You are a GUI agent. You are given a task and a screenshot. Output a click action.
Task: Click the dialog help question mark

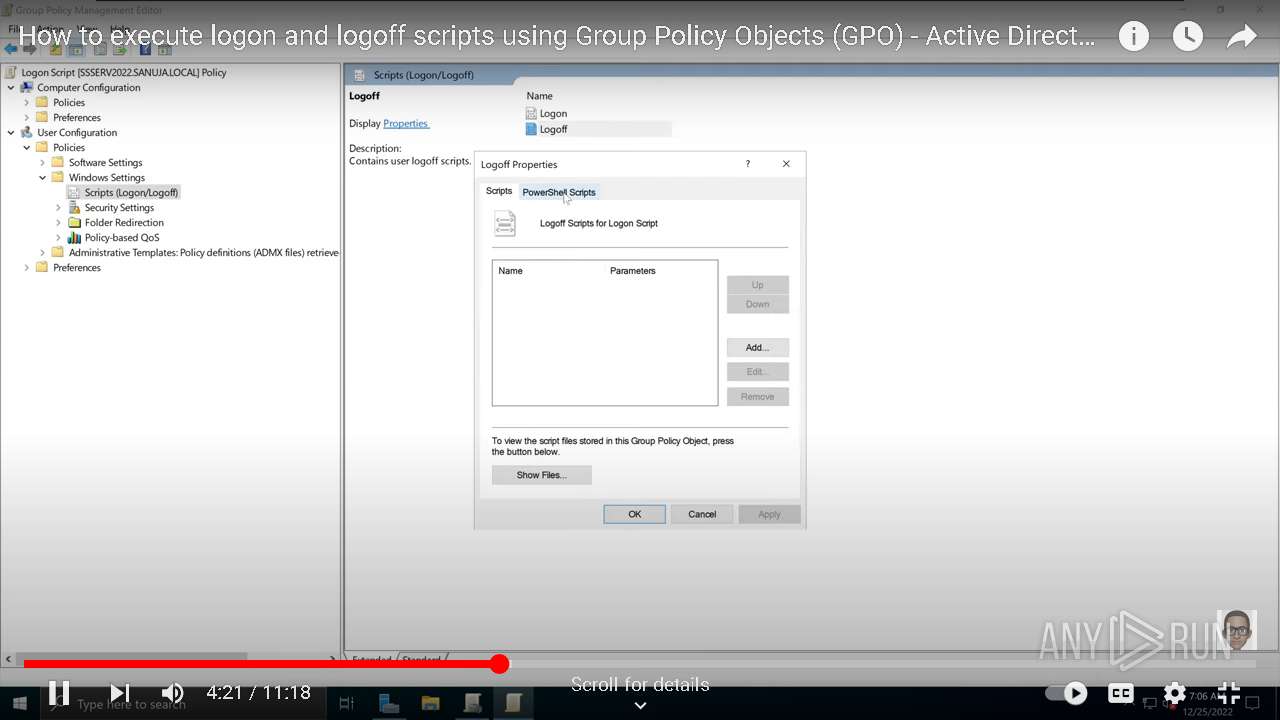click(747, 164)
